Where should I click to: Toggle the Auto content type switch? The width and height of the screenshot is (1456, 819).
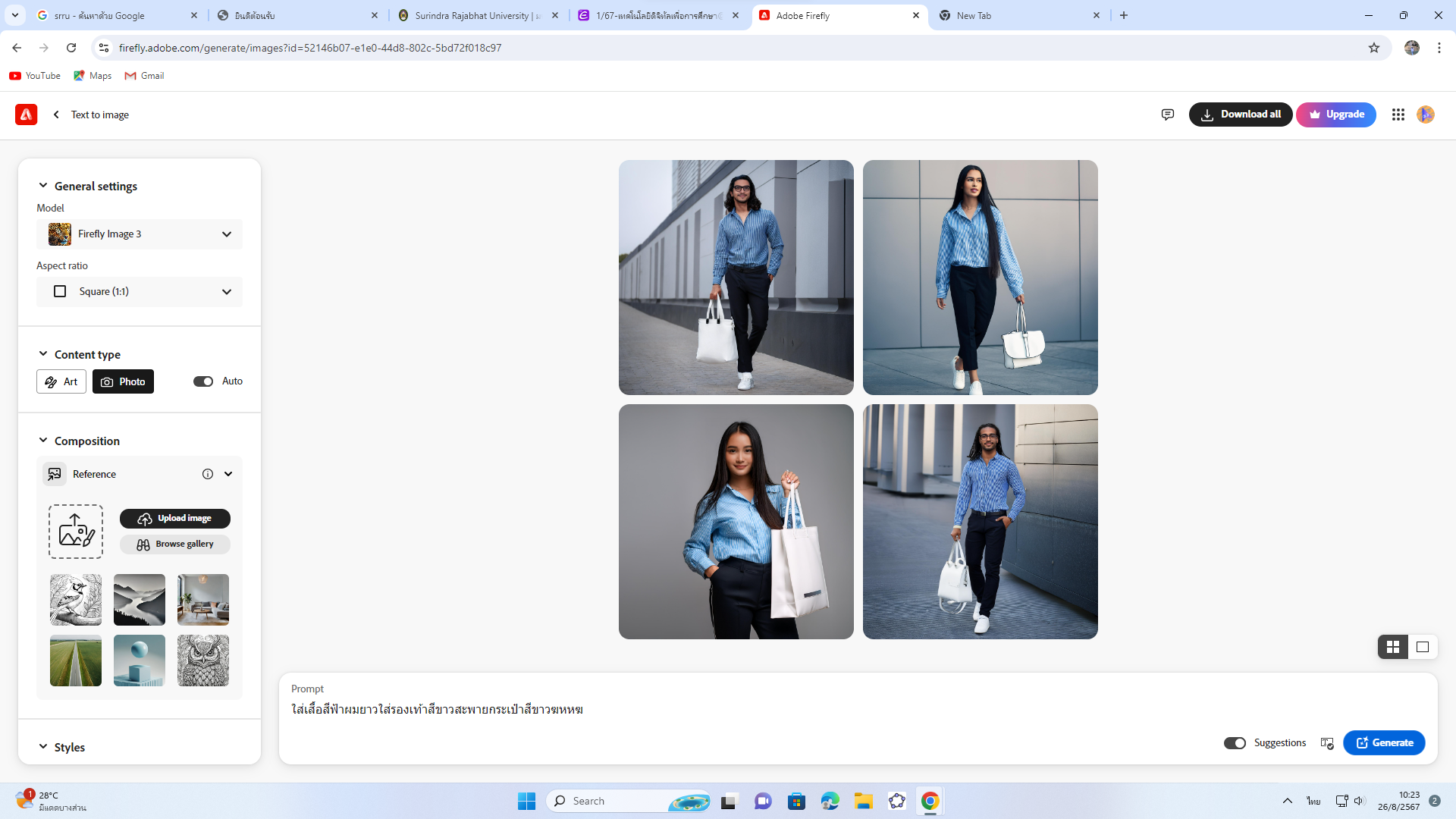tap(203, 381)
